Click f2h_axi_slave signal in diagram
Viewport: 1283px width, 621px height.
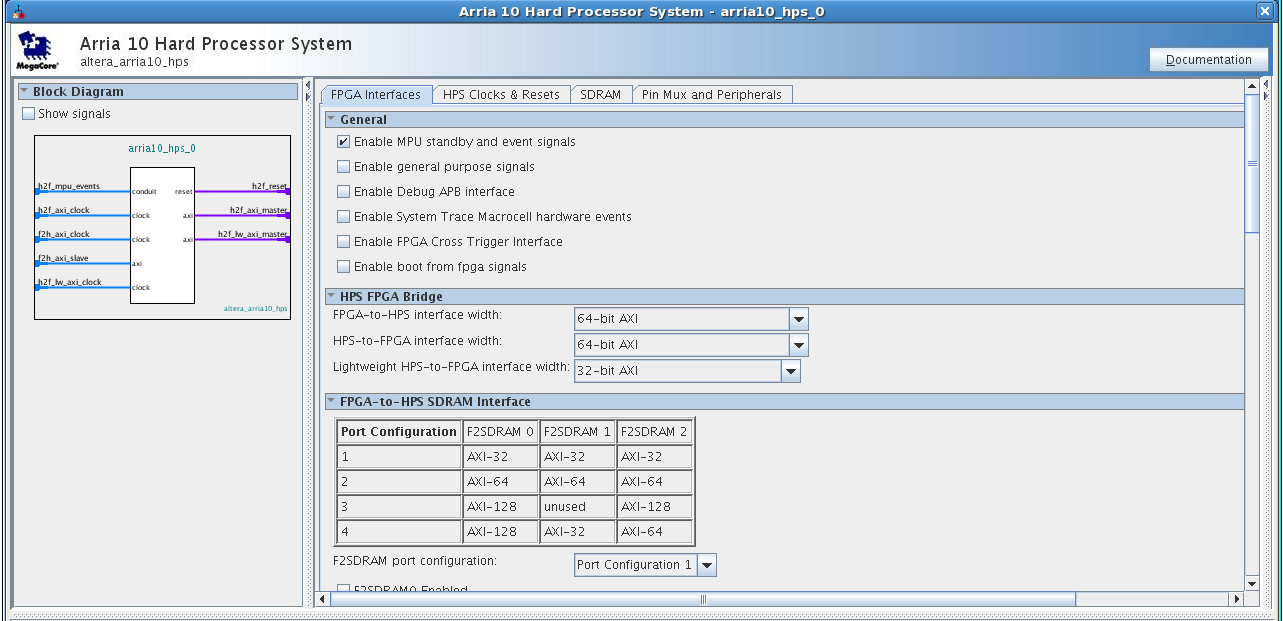coord(62,258)
